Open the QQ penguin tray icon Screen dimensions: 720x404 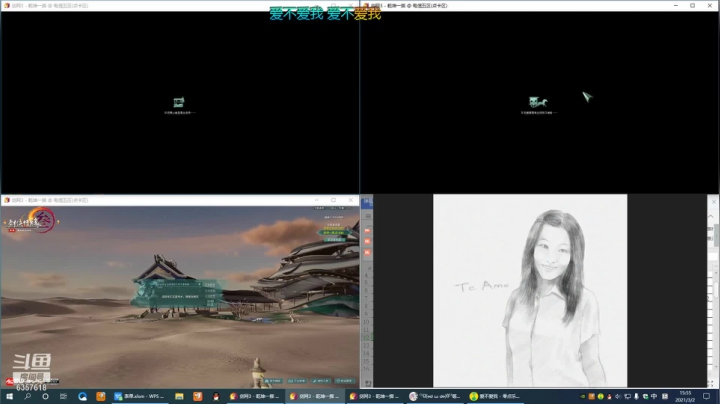click(x=609, y=397)
